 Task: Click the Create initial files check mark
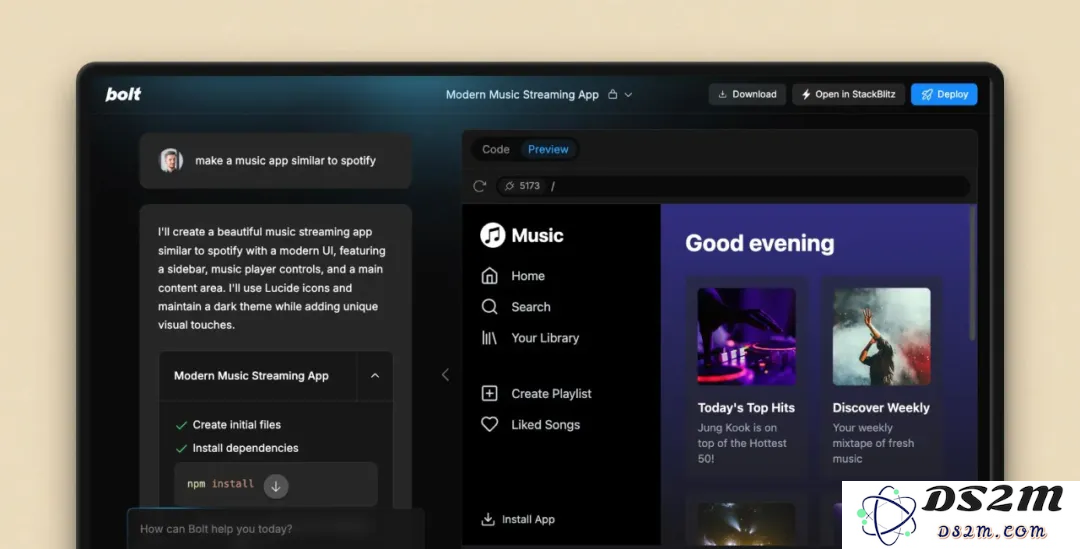point(181,425)
